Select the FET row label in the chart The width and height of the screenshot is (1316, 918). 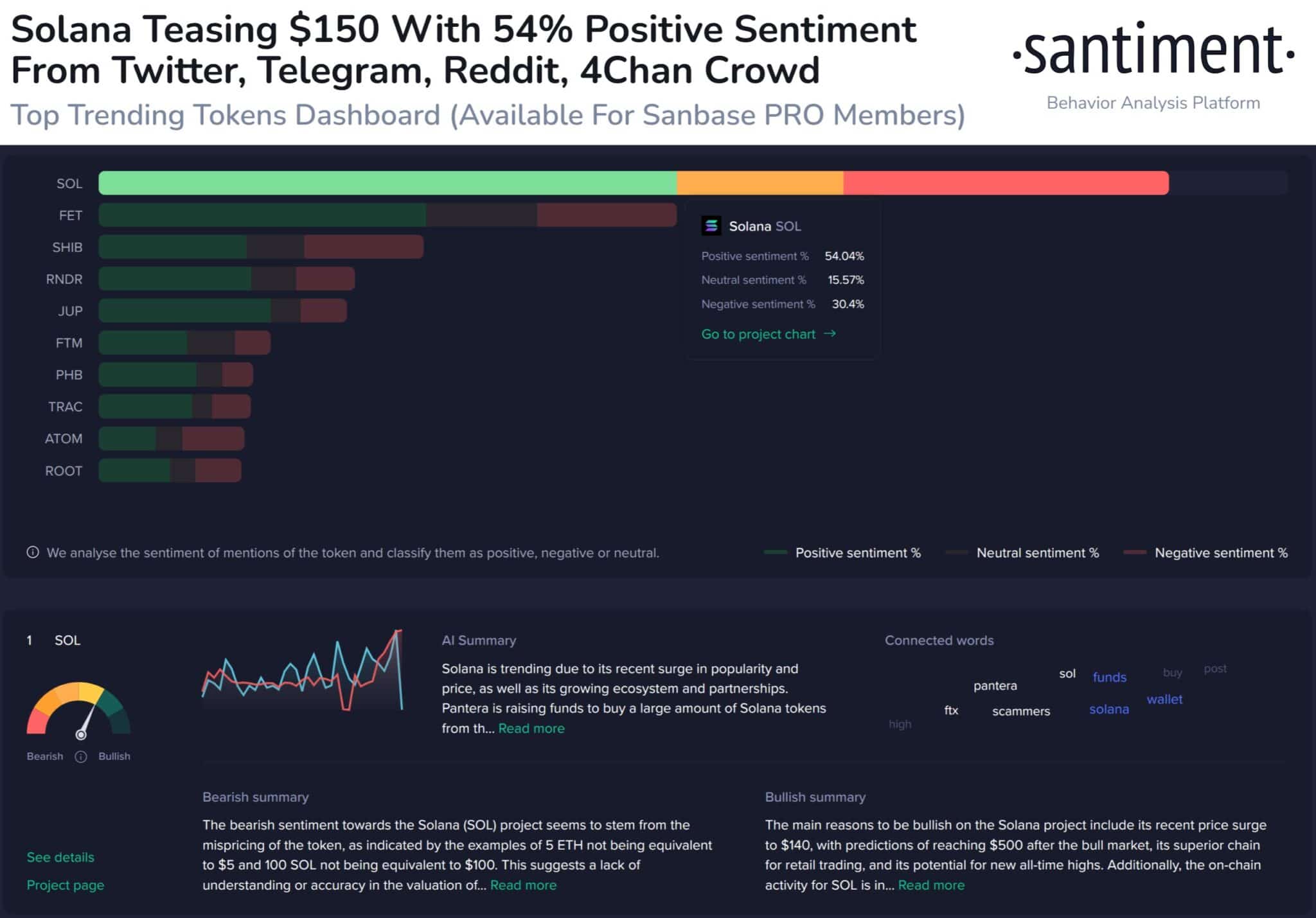coord(70,215)
